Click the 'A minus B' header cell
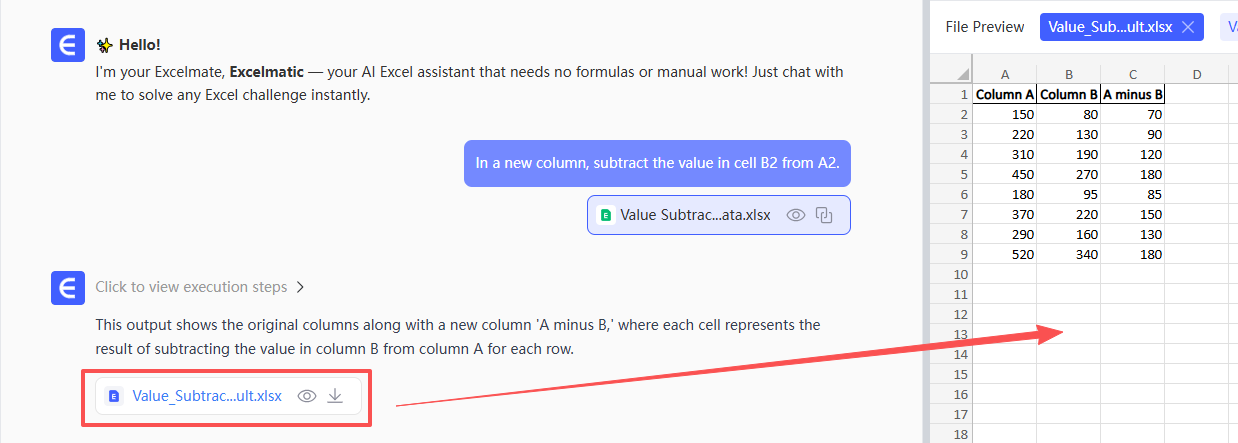Viewport: 1238px width, 443px height. point(1132,95)
